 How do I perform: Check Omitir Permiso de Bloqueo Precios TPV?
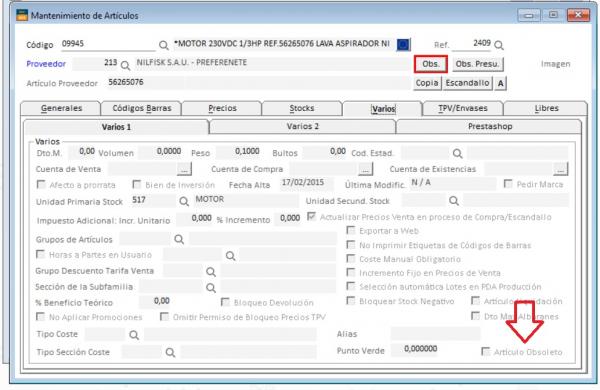pyautogui.click(x=164, y=317)
